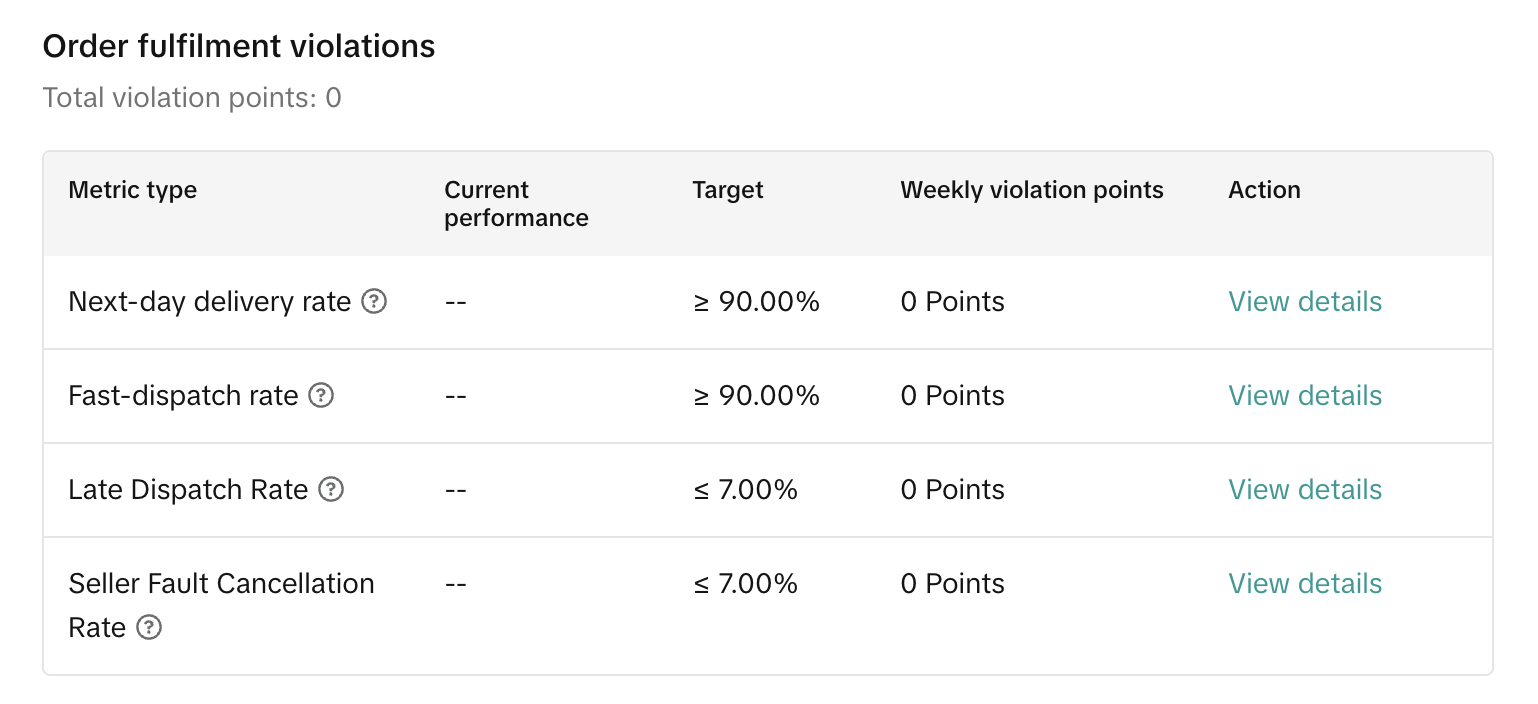Screen dimensions: 1538x704
Task: Click help icon beside Next-day delivery rate
Action: 374,301
